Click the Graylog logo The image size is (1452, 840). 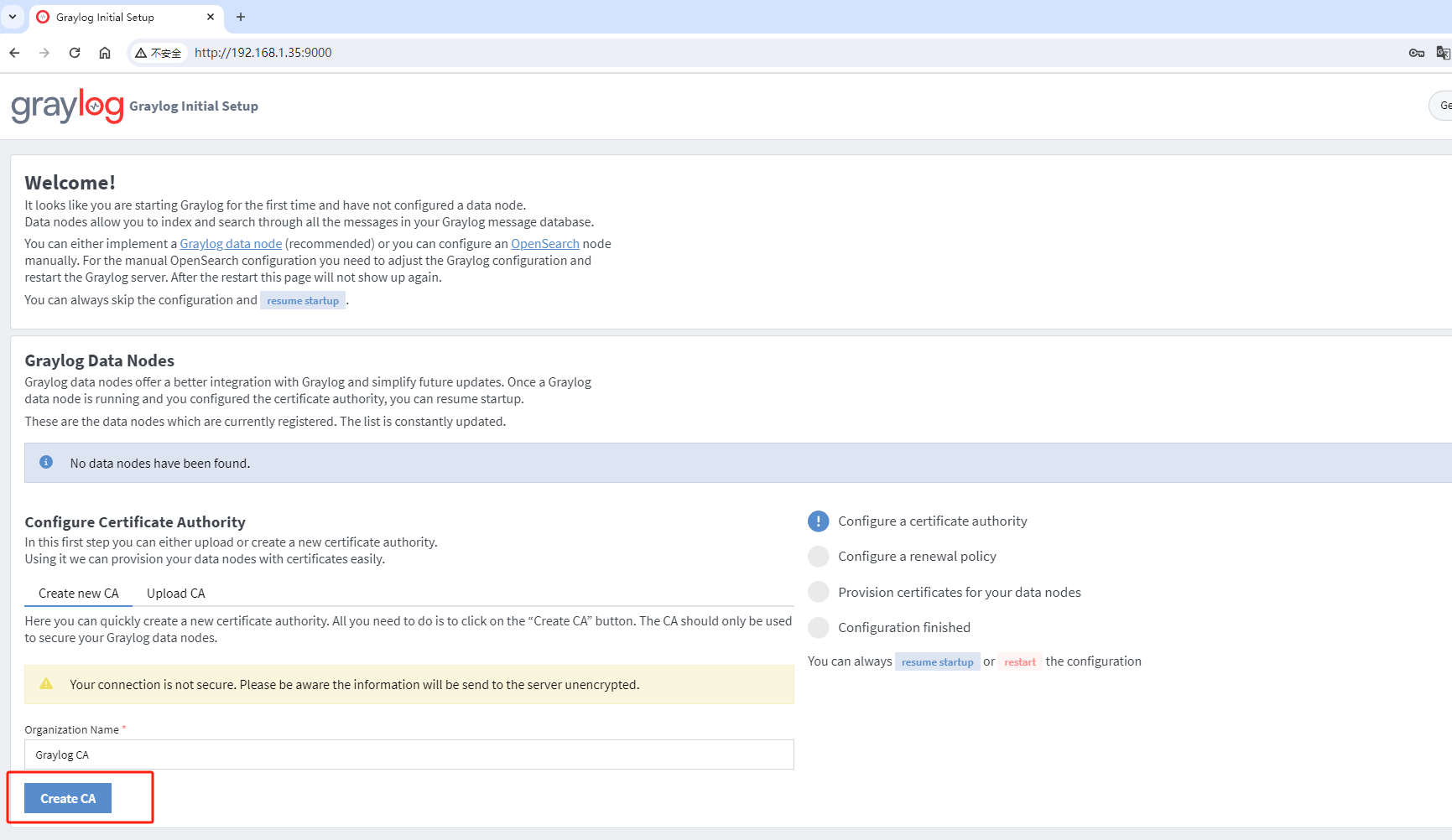pyautogui.click(x=67, y=106)
